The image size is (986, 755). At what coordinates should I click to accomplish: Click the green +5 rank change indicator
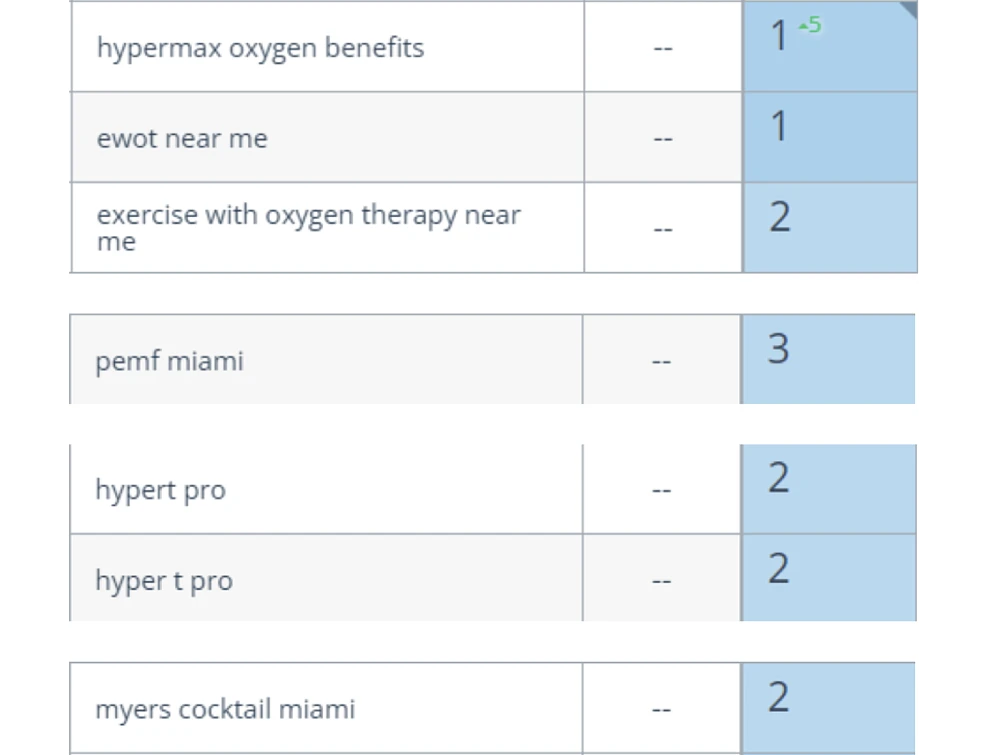point(810,25)
